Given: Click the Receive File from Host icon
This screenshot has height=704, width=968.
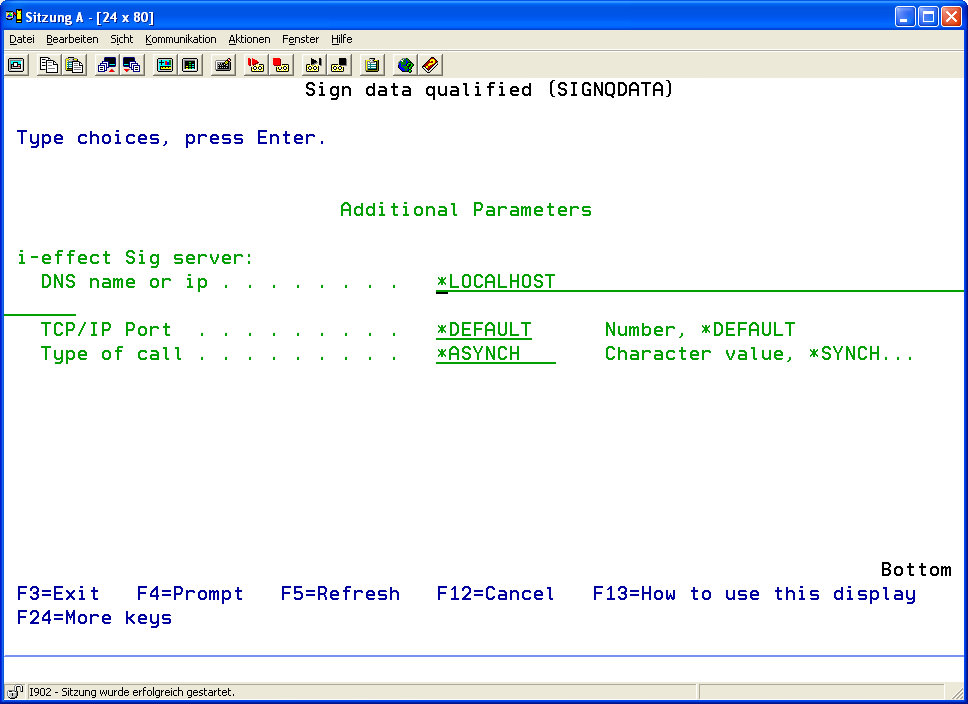Looking at the screenshot, I should click(132, 65).
